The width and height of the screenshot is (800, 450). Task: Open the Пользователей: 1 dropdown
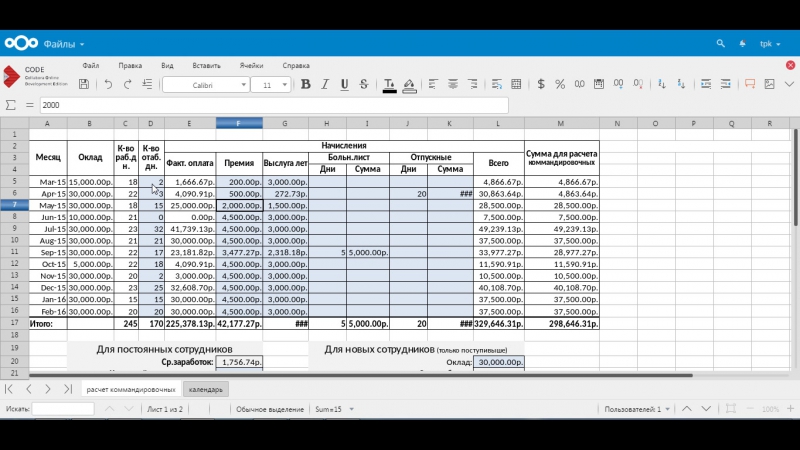[x=637, y=409]
